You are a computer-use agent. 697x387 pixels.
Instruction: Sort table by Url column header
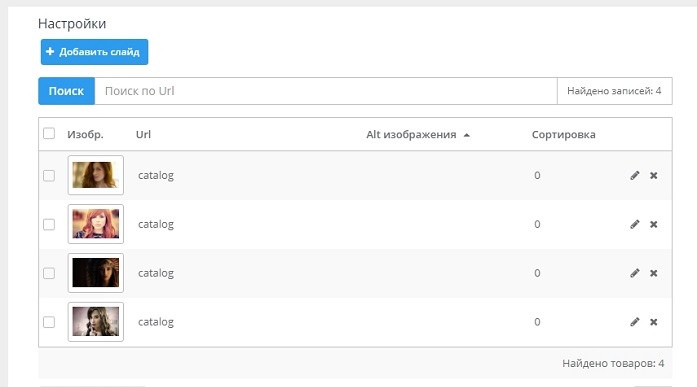(143, 135)
